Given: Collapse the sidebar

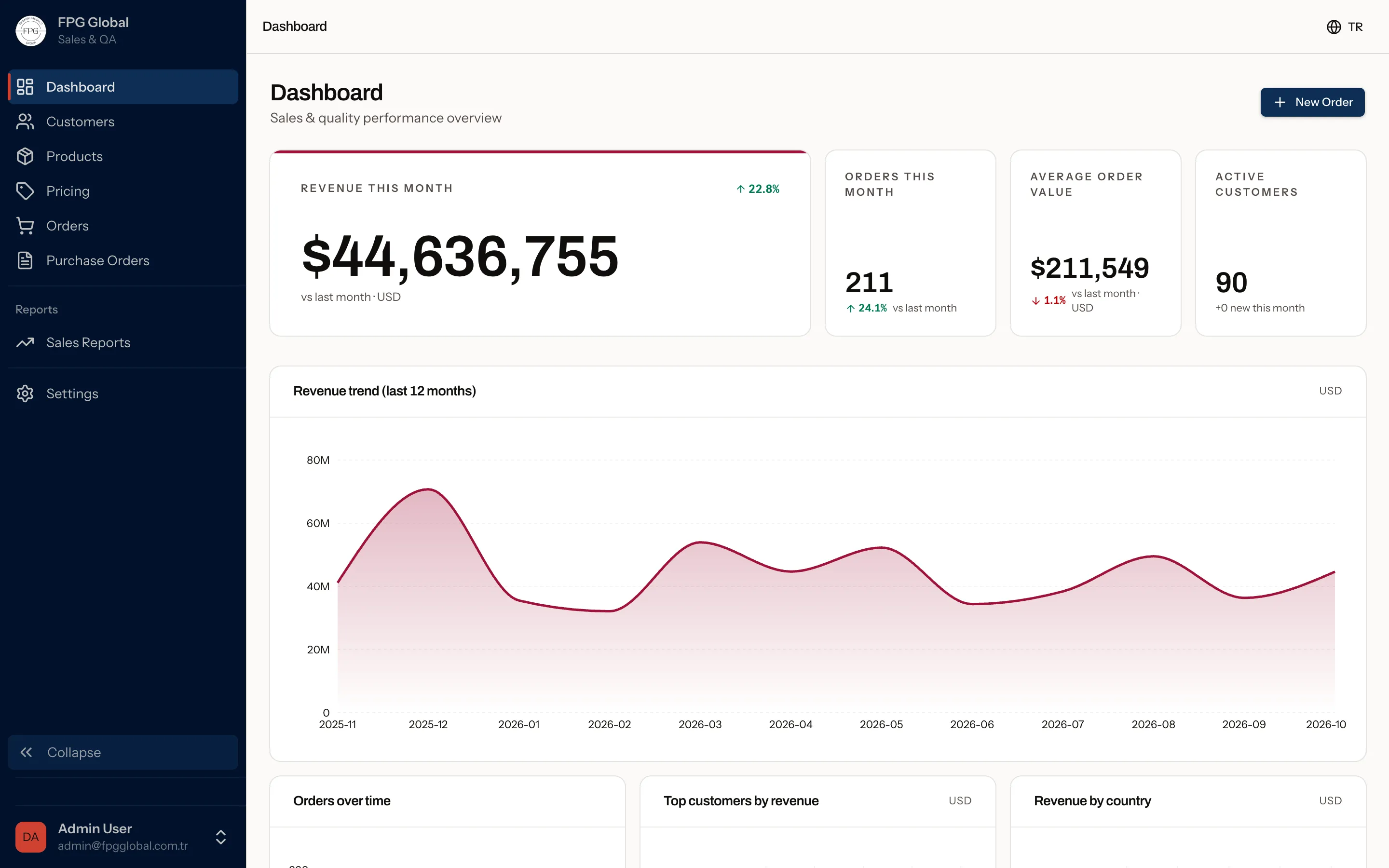Looking at the screenshot, I should (x=123, y=752).
